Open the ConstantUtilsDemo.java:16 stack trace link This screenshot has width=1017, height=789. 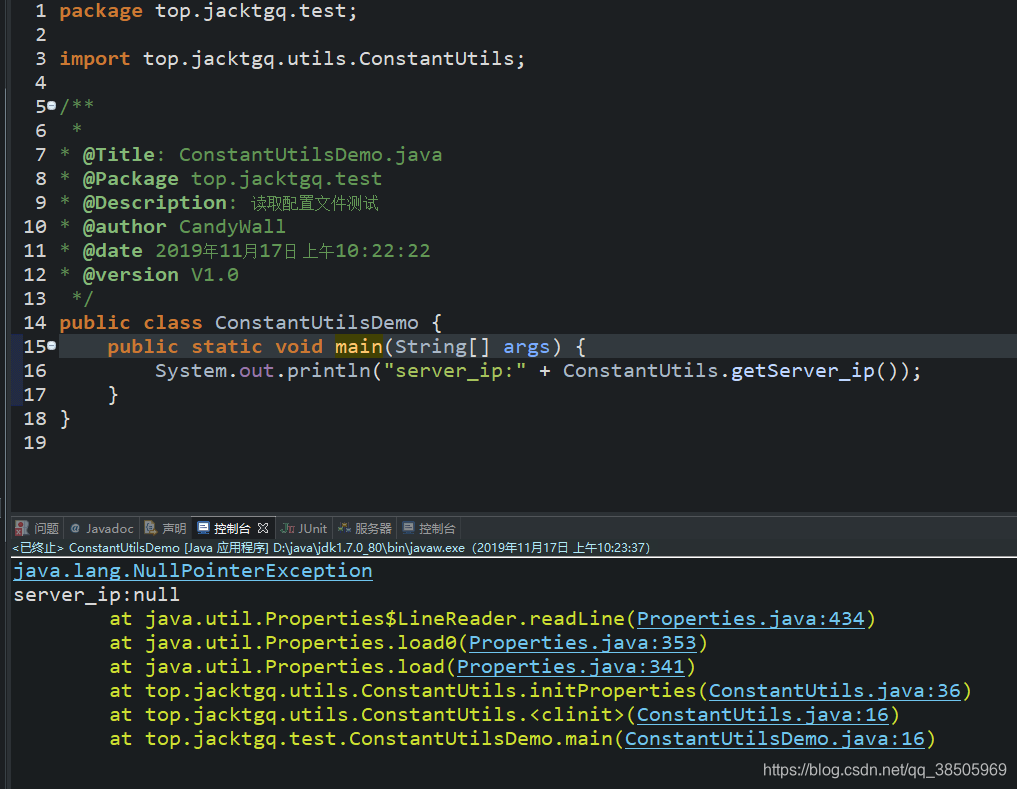774,738
